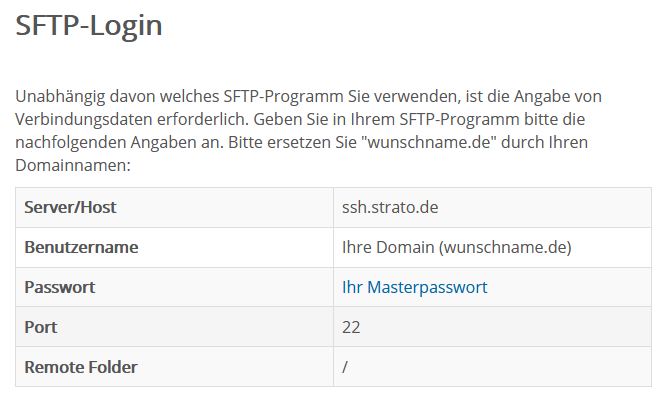This screenshot has height=402, width=667.
Task: Click the ssh.strato.de host value
Action: [391, 207]
